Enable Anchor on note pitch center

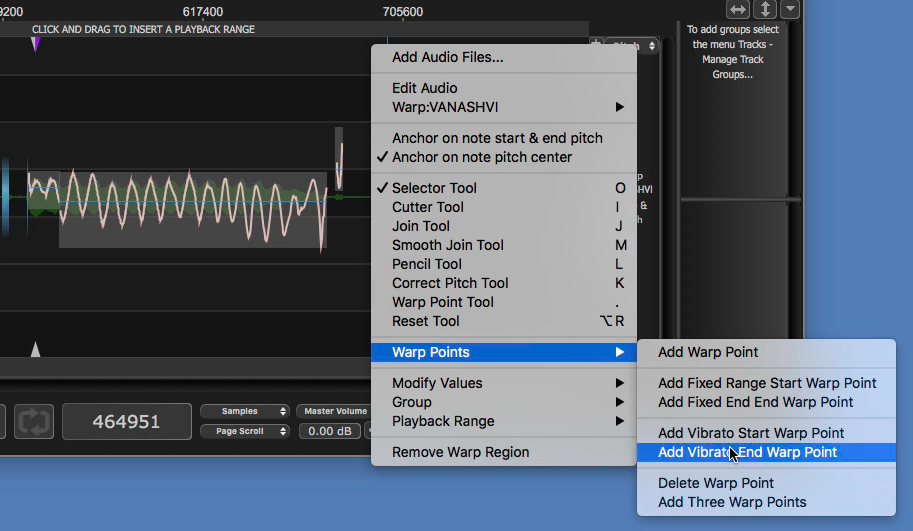[482, 157]
